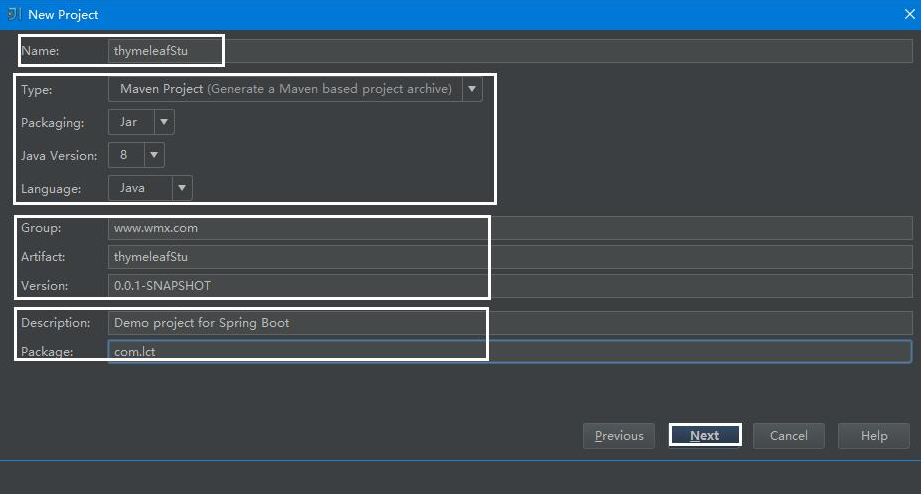Click the Group: label

(x=41, y=228)
